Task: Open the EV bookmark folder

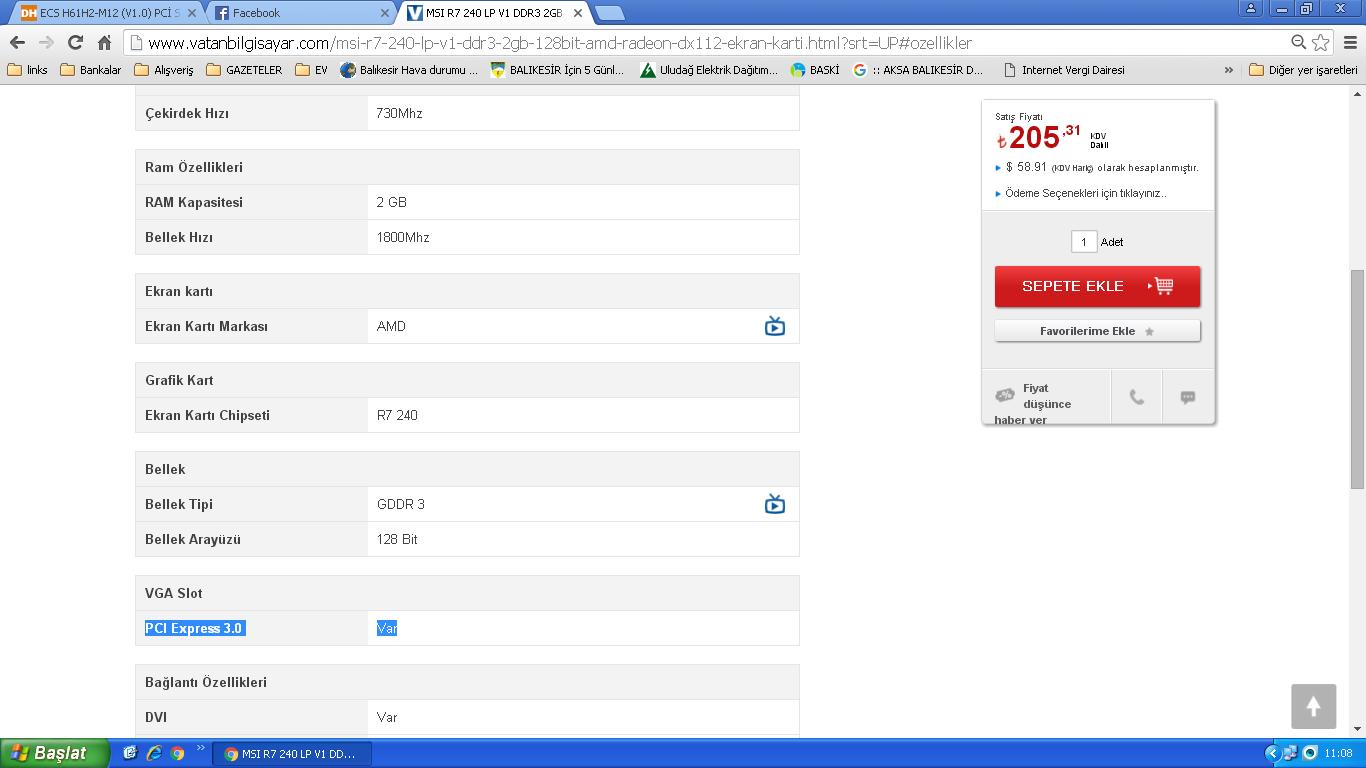Action: point(311,70)
